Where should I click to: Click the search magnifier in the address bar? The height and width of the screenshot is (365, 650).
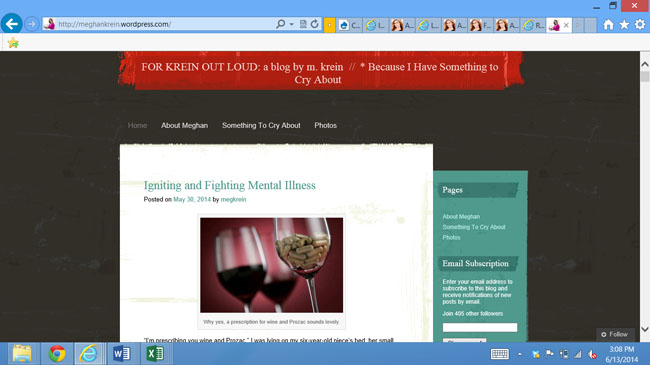coord(281,24)
